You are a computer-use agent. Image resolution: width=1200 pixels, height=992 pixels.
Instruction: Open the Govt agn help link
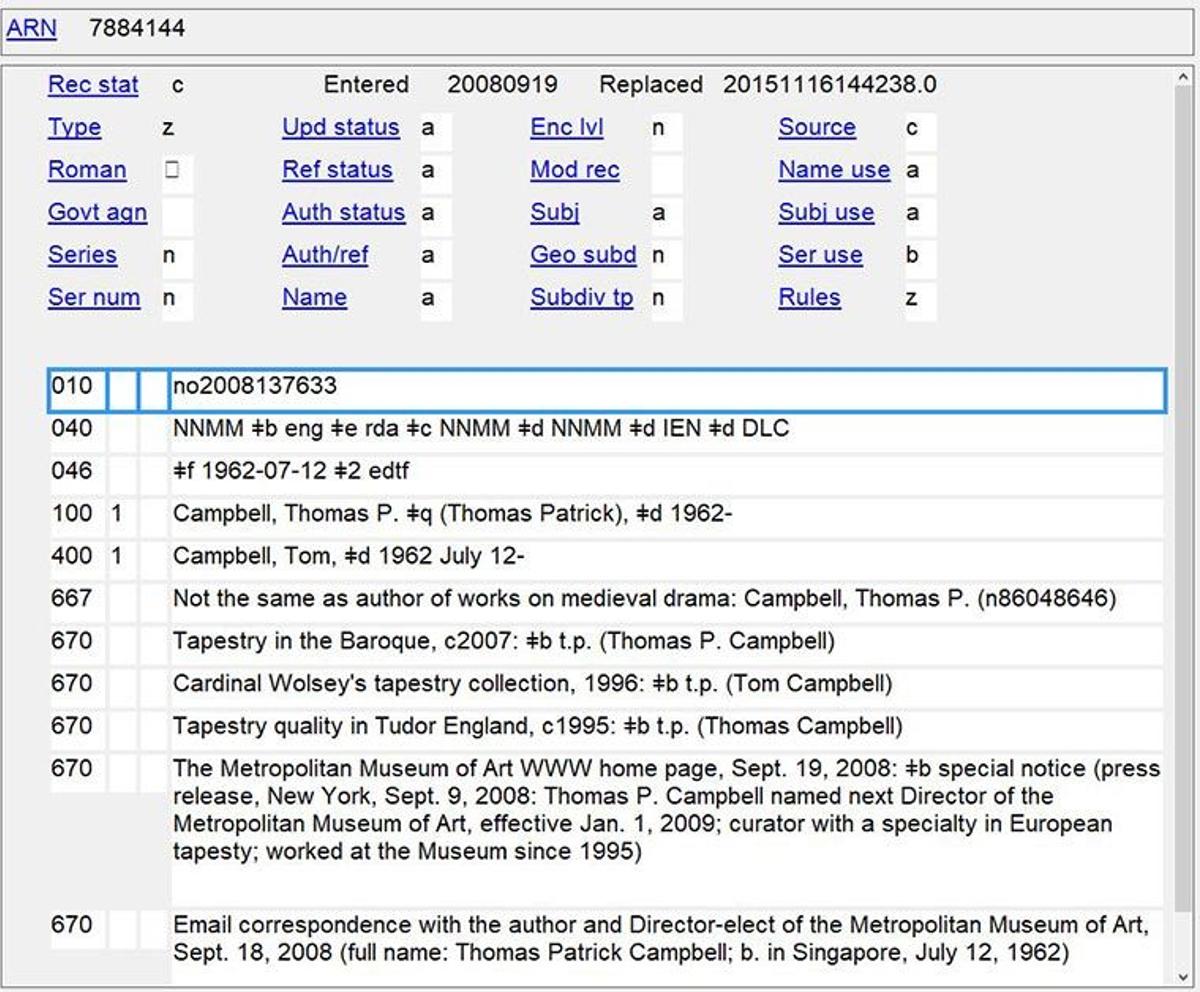96,213
